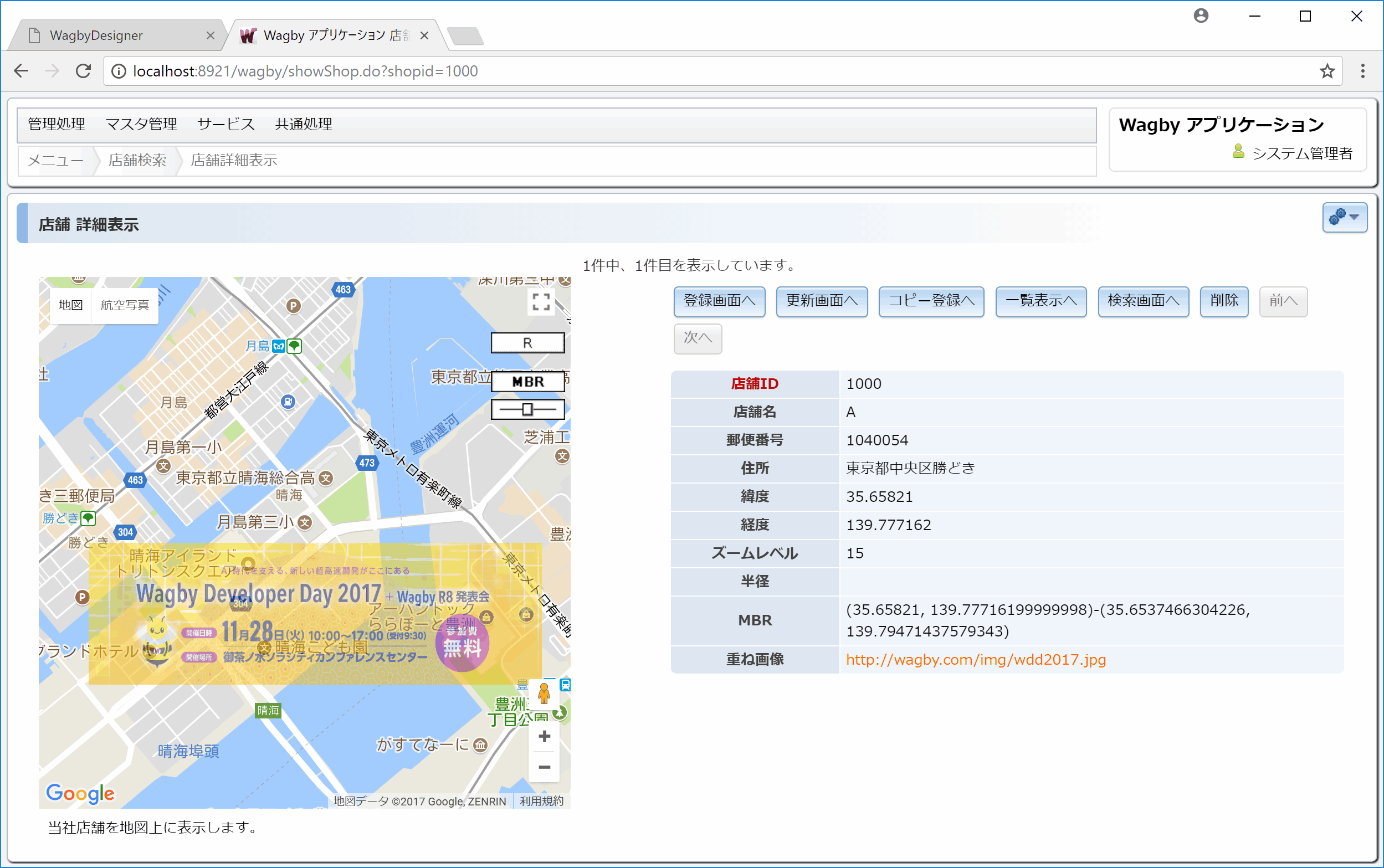Open the Chrome three-dot menu

point(1363,71)
